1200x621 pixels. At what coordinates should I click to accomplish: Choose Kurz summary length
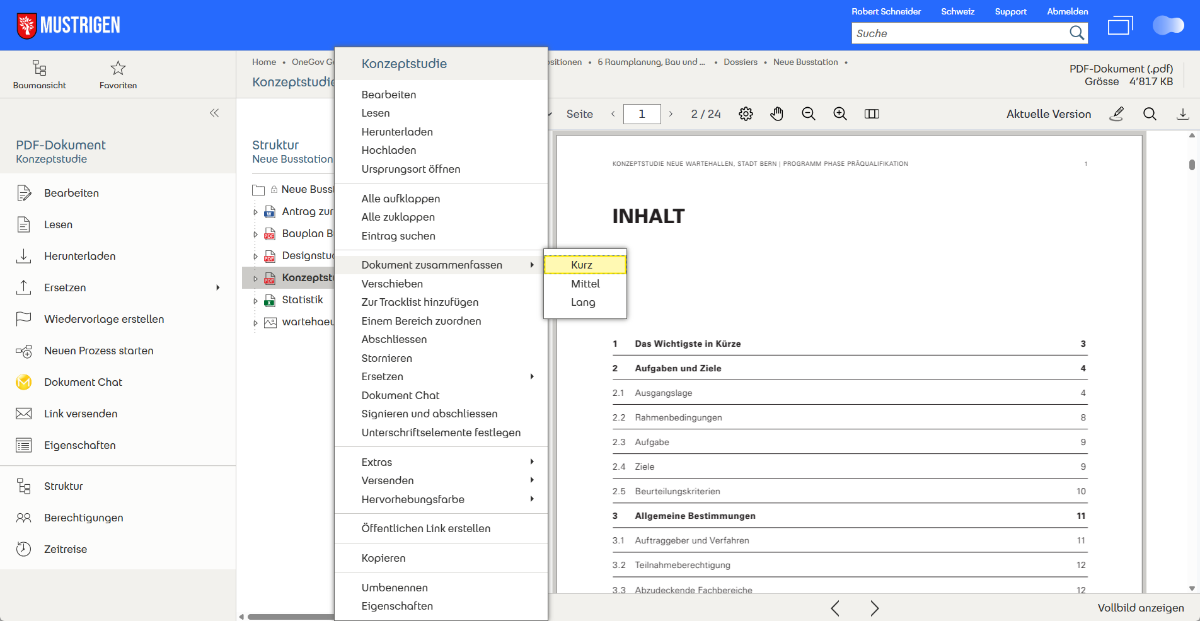pos(584,265)
